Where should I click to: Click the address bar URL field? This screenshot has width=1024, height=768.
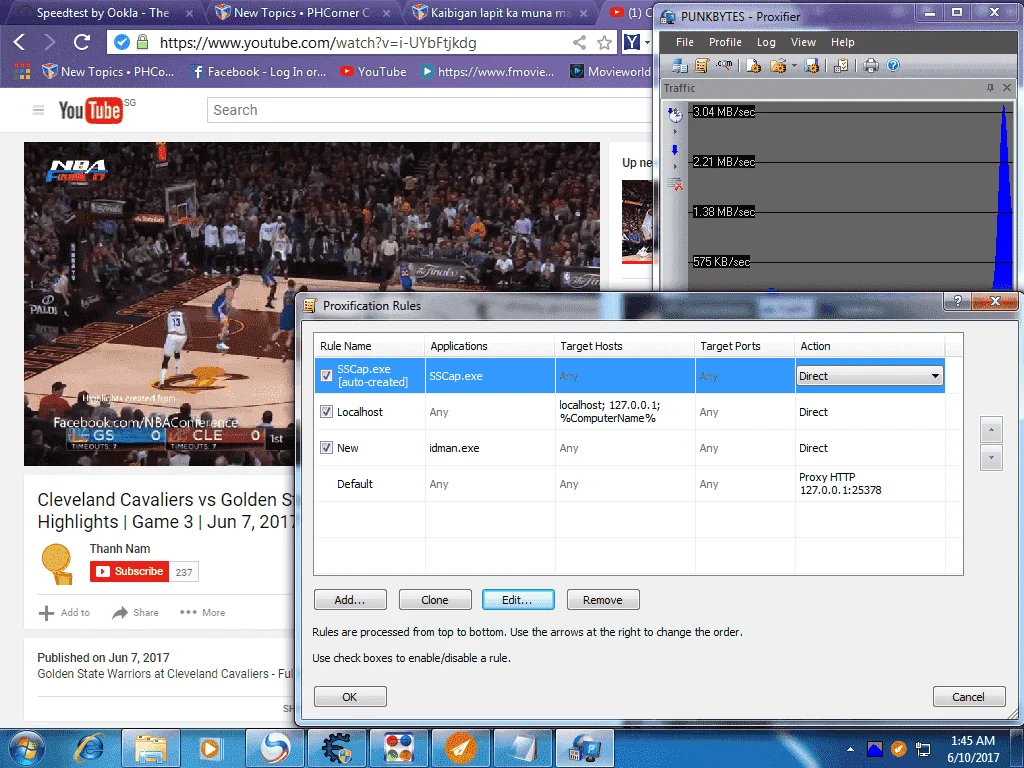pyautogui.click(x=362, y=42)
